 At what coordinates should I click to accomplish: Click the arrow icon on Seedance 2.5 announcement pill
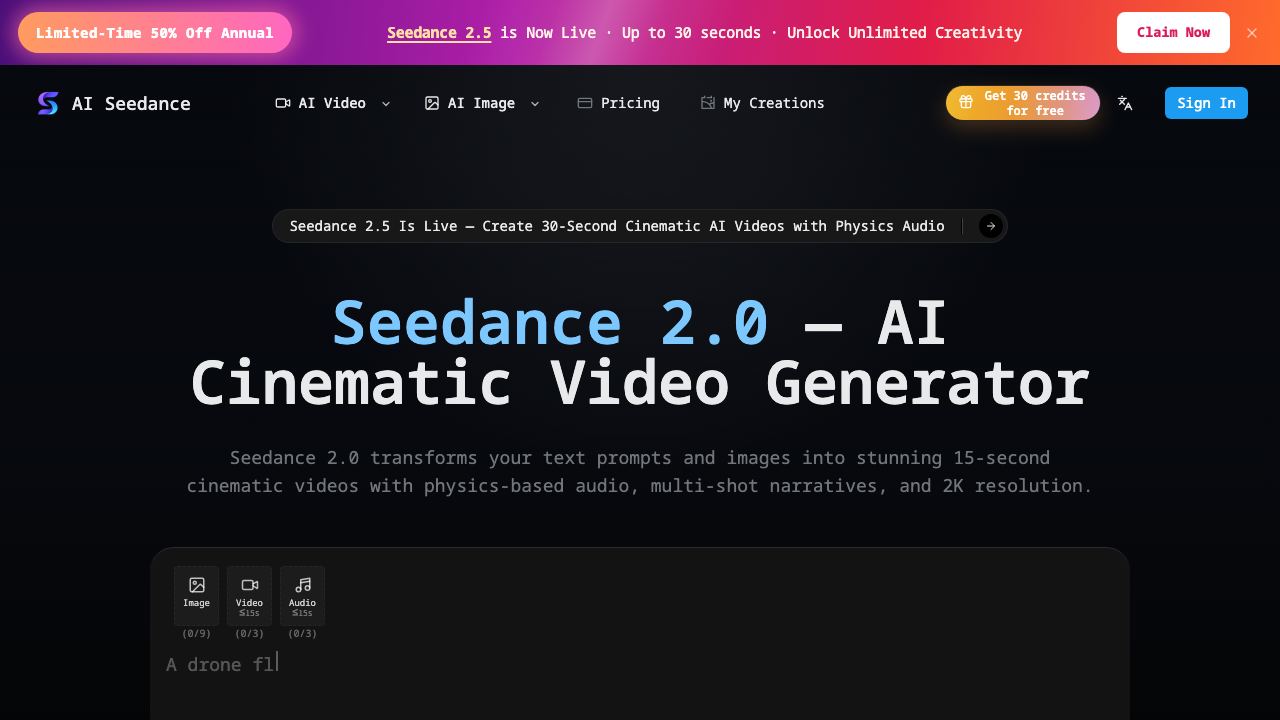[x=990, y=226]
